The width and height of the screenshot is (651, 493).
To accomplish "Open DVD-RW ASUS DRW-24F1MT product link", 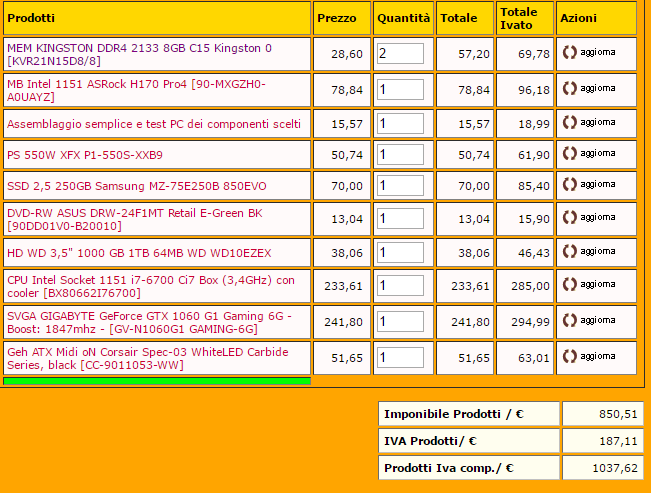I will pos(135,219).
